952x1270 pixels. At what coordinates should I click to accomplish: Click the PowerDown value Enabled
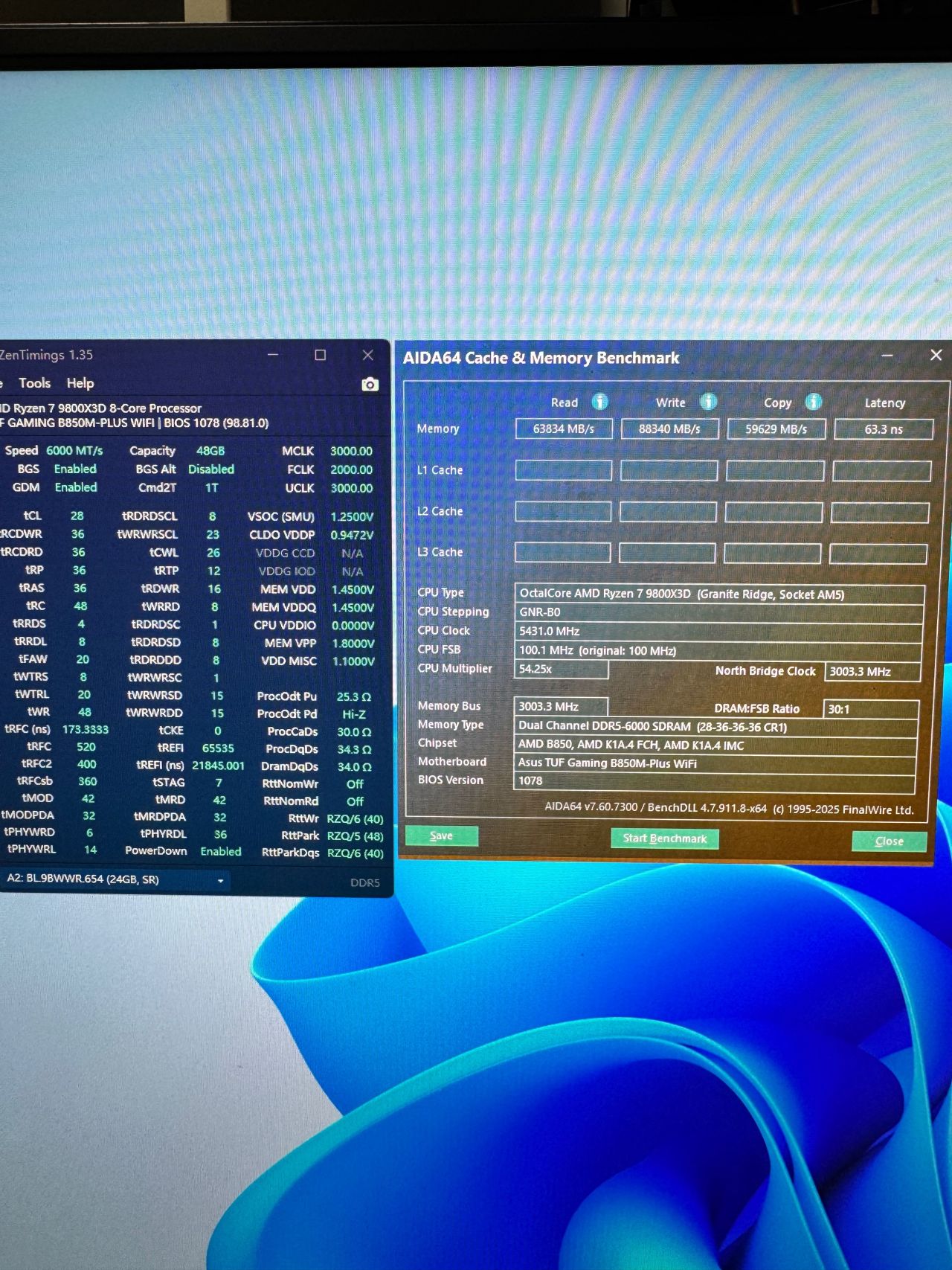pos(221,852)
